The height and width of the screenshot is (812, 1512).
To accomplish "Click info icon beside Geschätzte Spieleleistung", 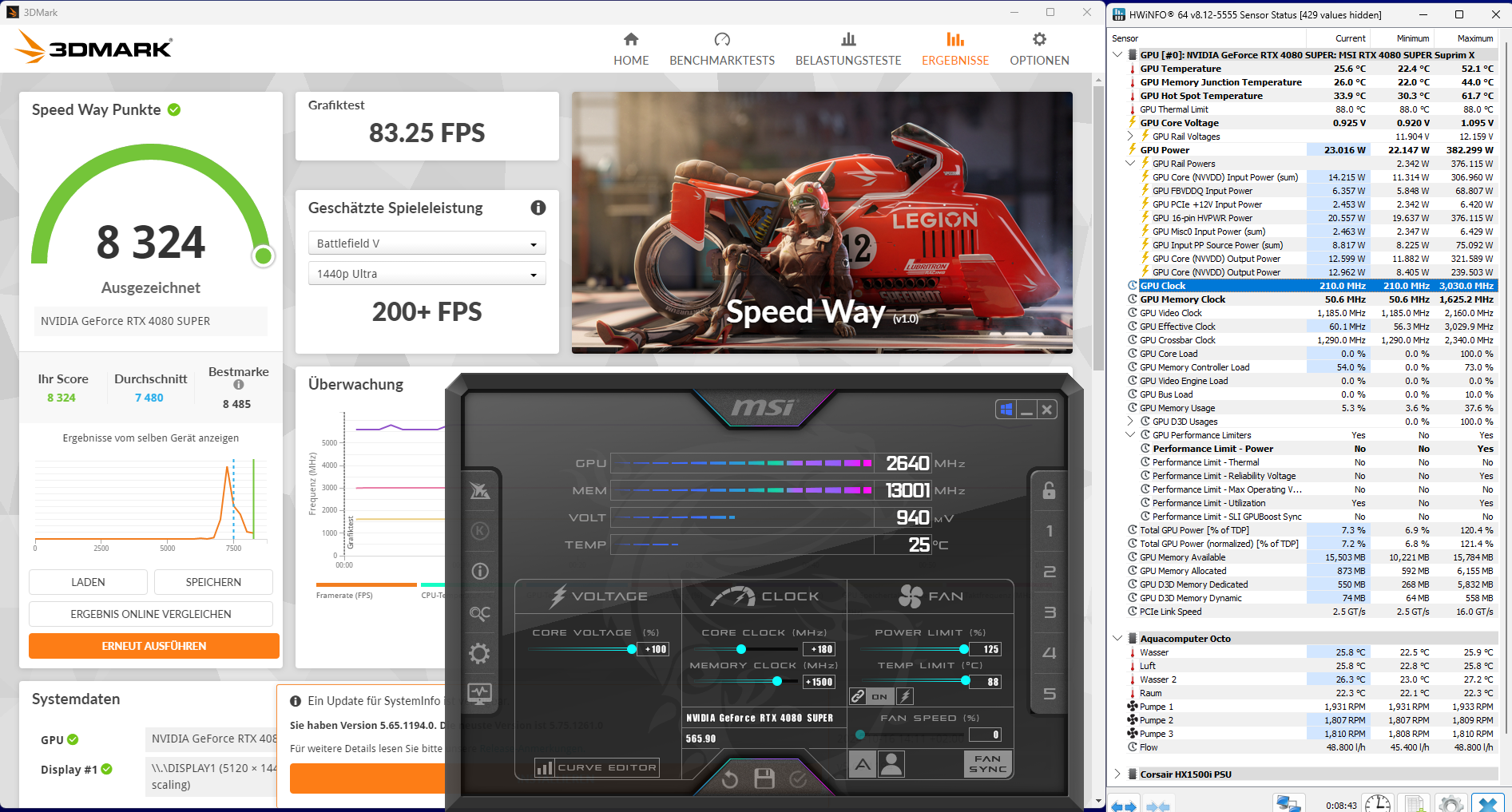I will tap(538, 208).
